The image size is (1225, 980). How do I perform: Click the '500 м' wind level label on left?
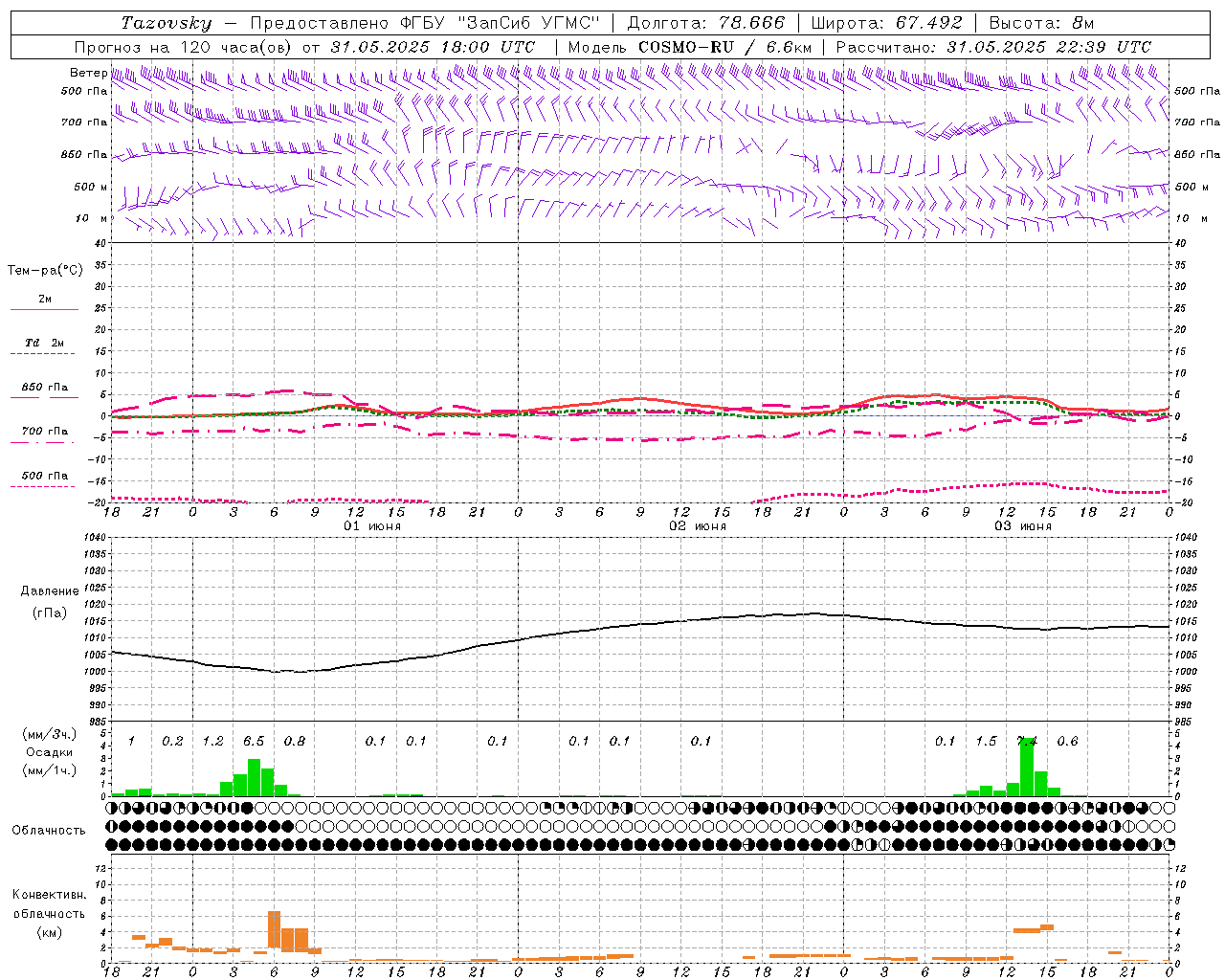(92, 187)
